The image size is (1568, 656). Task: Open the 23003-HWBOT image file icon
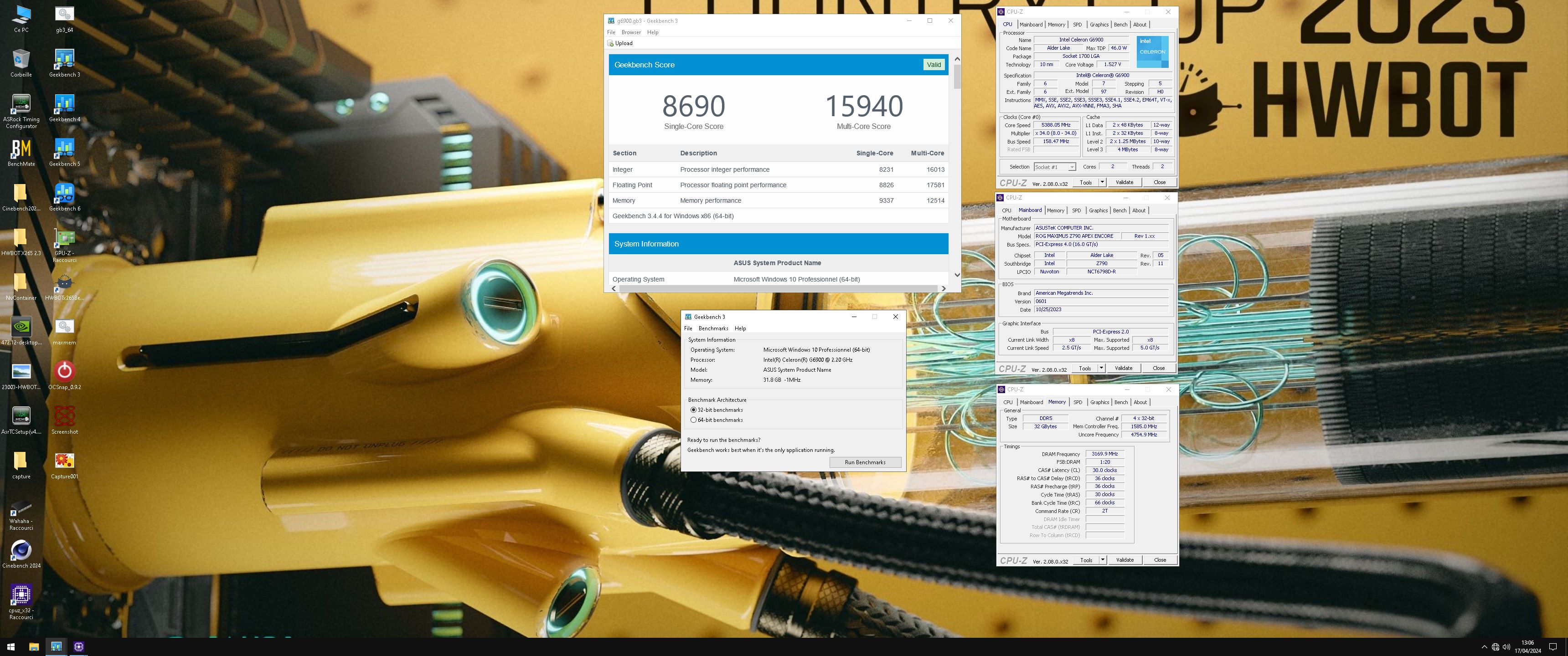click(21, 376)
